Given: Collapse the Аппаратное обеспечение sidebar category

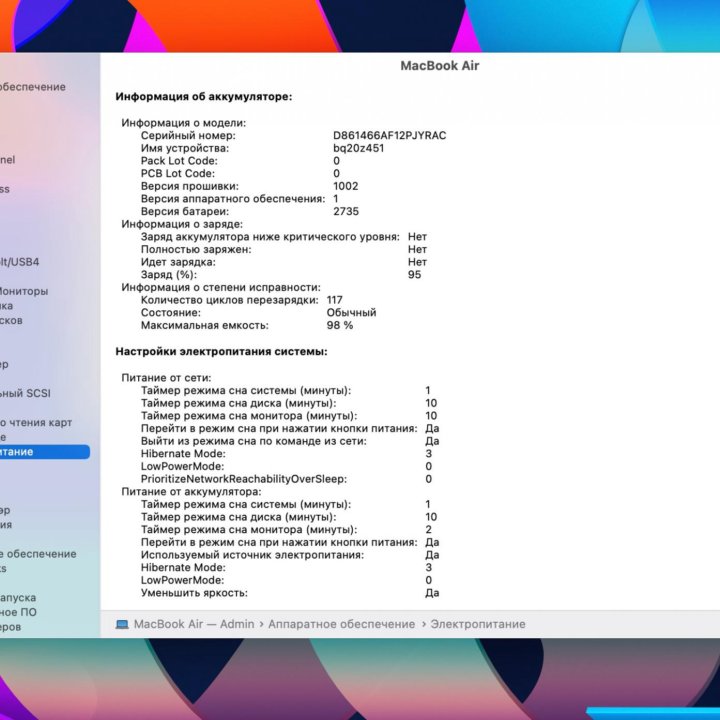Looking at the screenshot, I should (35, 87).
